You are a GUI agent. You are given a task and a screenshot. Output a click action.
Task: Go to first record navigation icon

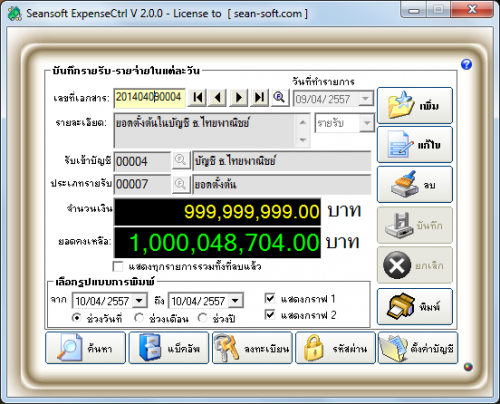coord(197,98)
